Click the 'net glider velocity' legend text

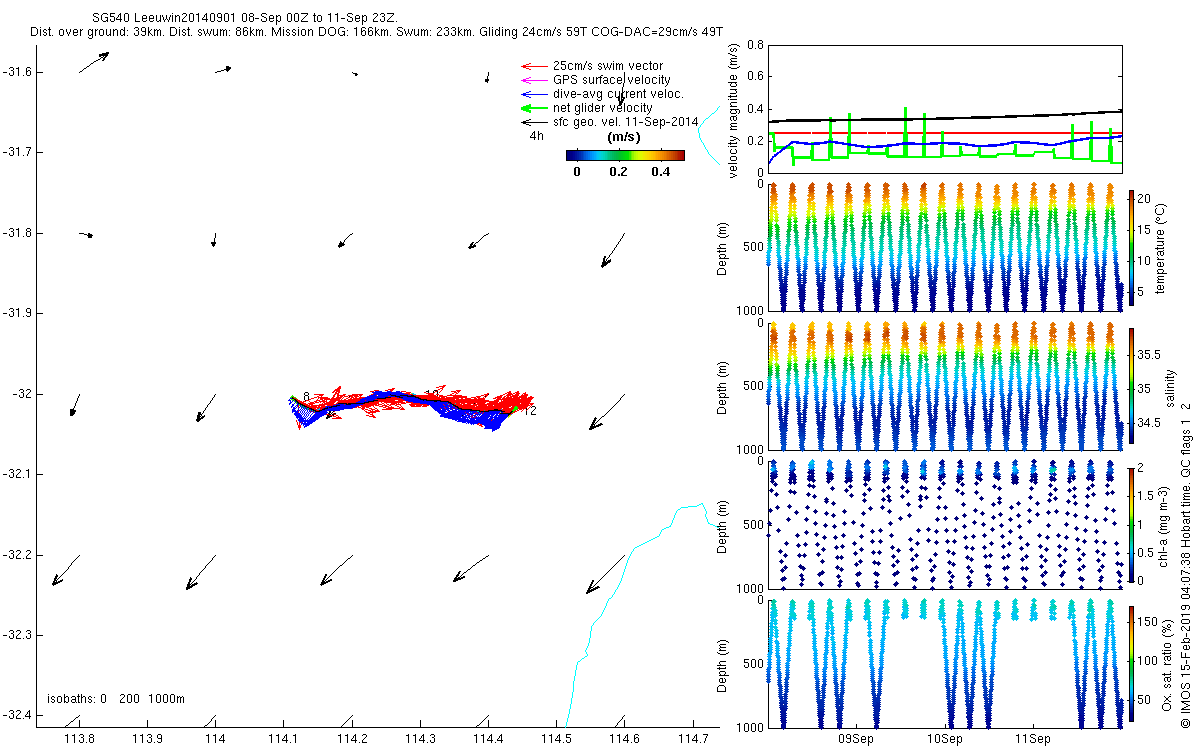click(602, 108)
